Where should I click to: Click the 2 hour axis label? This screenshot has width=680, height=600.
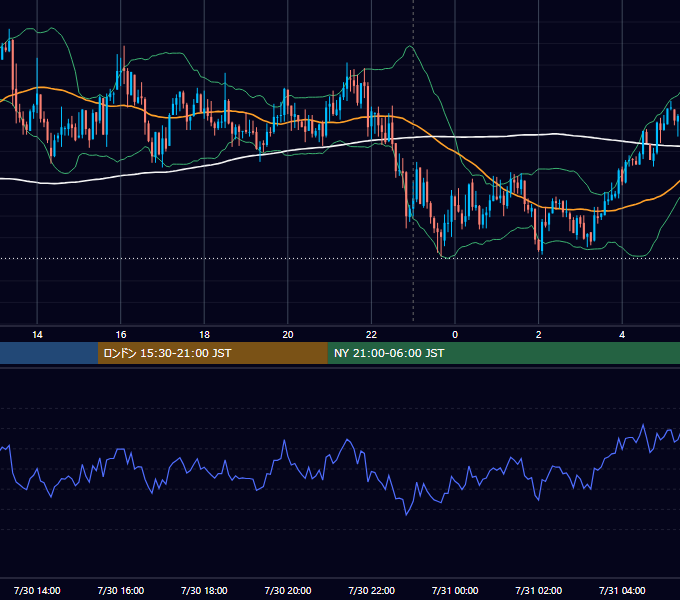539,335
